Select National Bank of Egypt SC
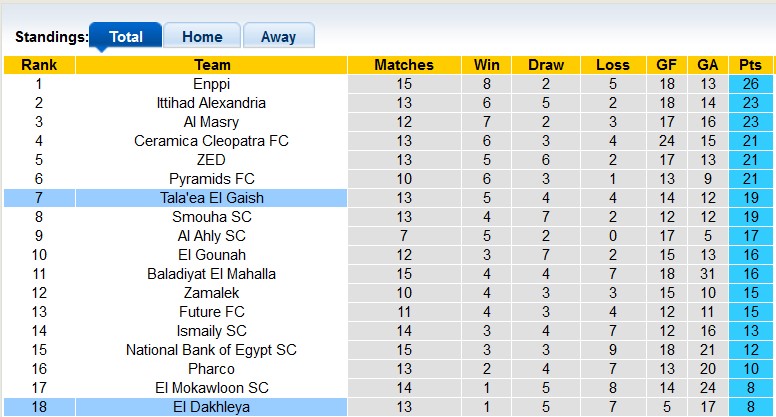The height and width of the screenshot is (417, 776). pos(211,350)
